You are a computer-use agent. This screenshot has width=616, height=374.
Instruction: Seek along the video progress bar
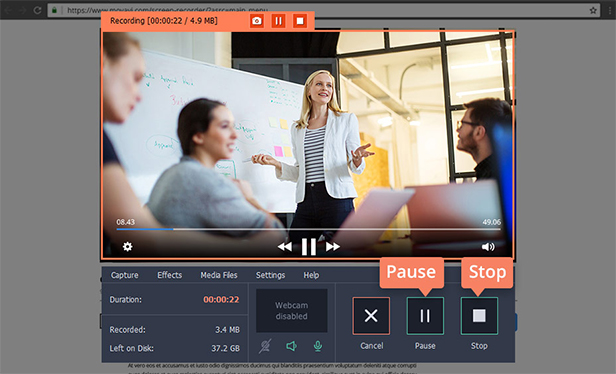308,229
